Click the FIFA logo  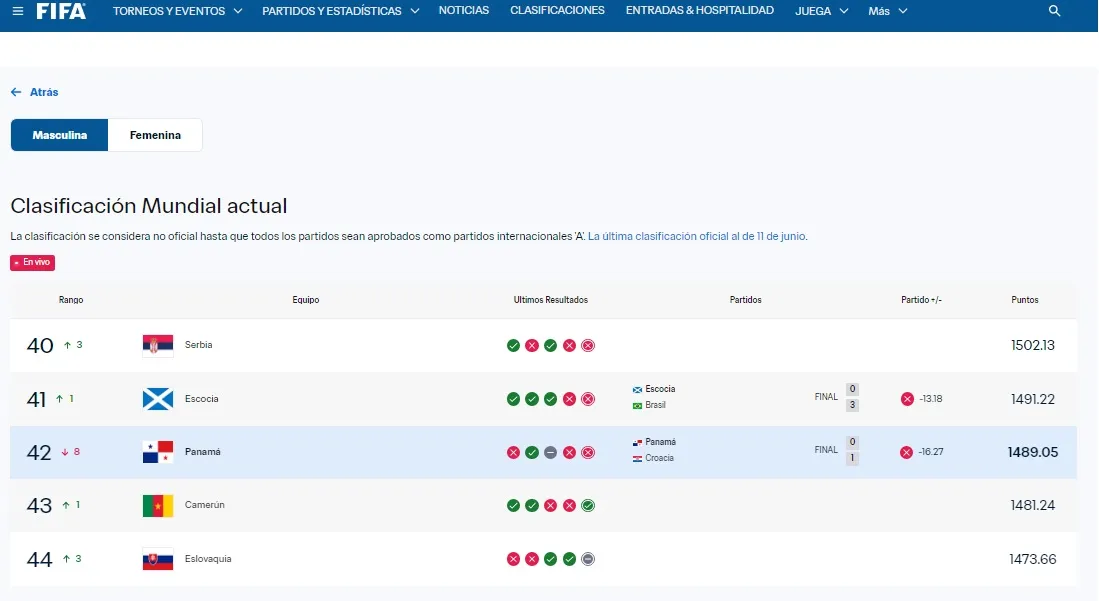click(x=61, y=11)
